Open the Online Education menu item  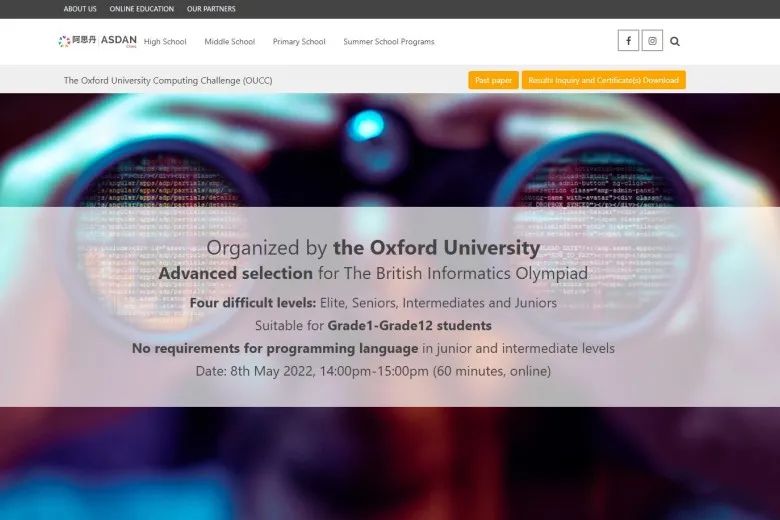142,9
